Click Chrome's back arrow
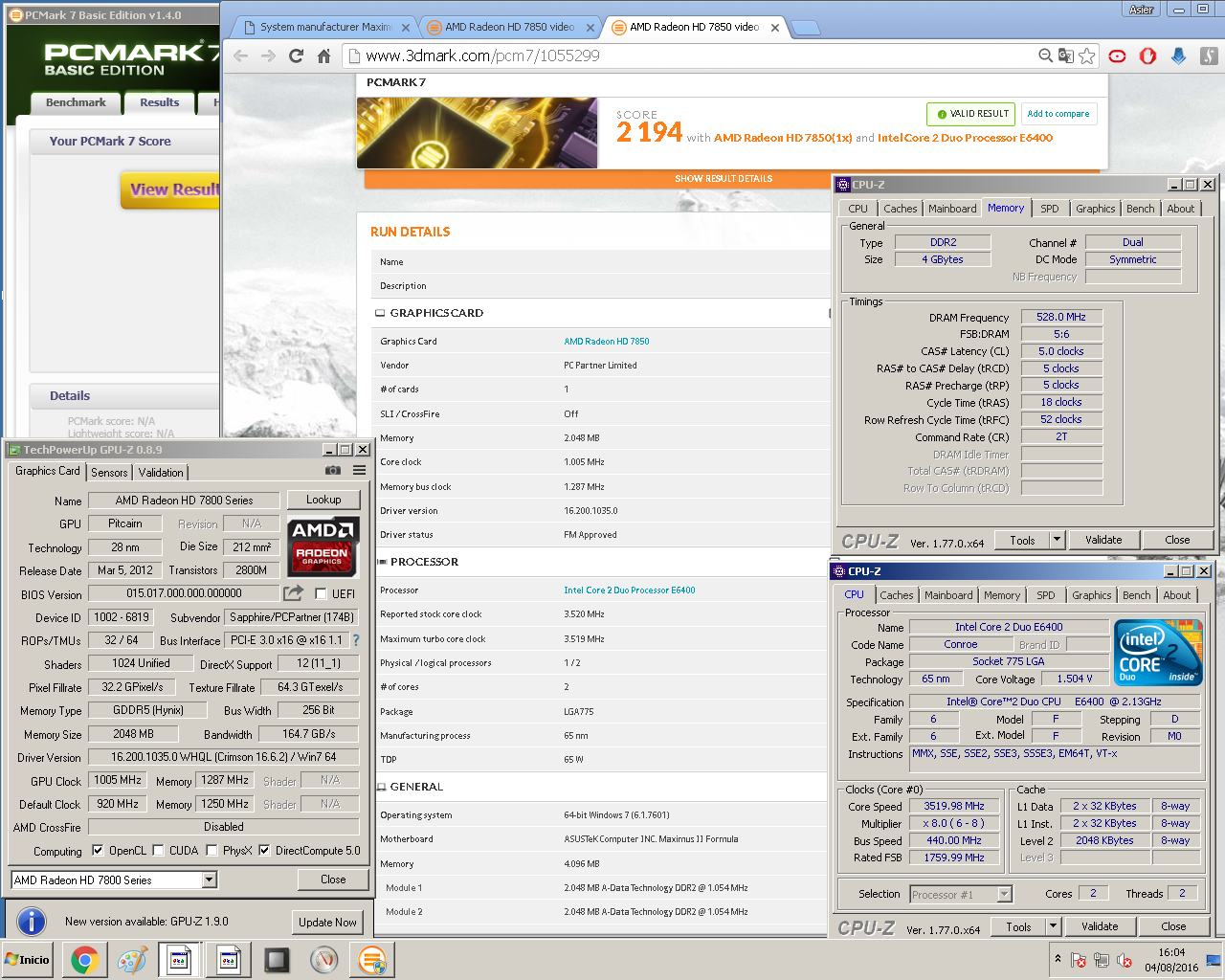The image size is (1225, 980). (x=240, y=56)
